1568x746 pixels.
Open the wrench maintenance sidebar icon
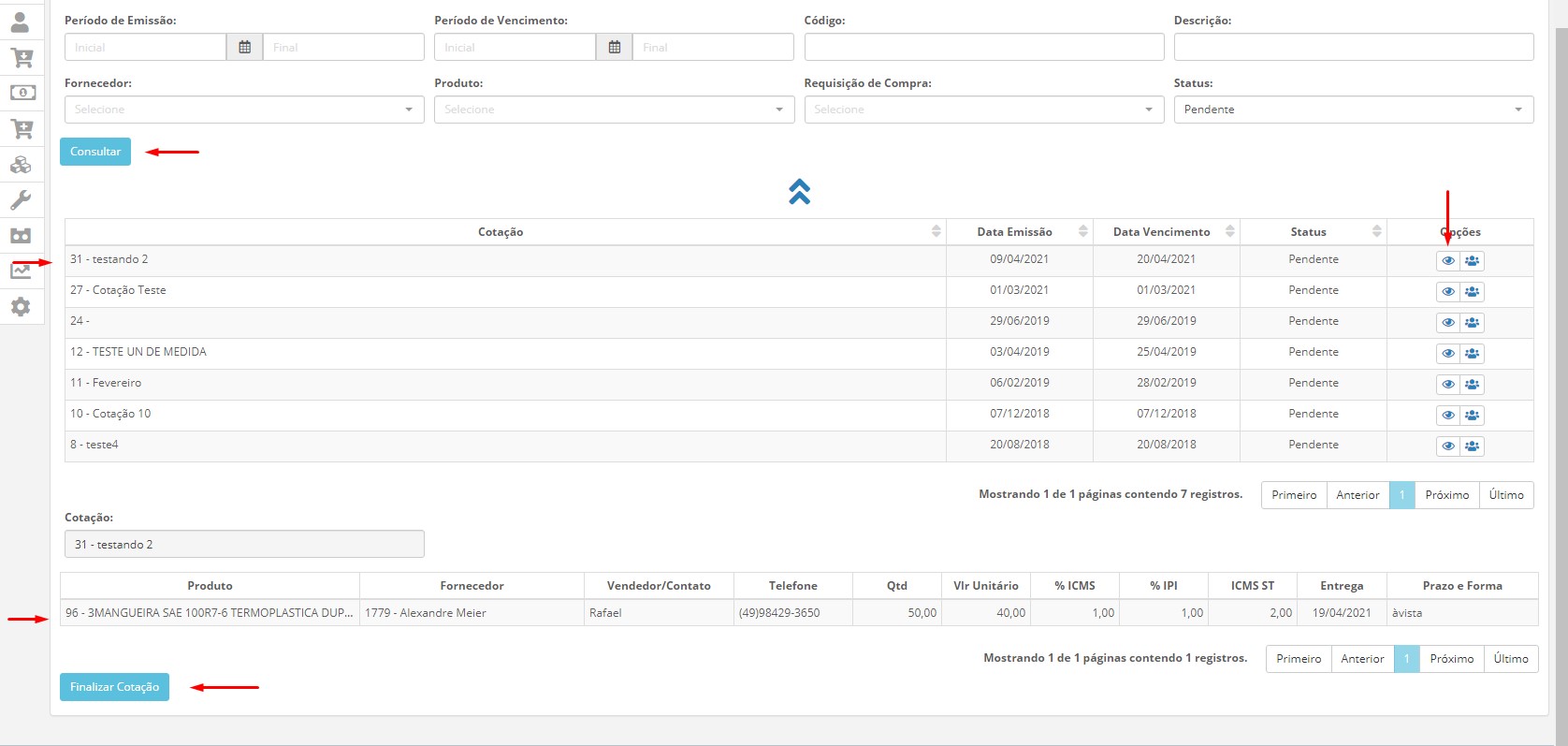(x=21, y=199)
